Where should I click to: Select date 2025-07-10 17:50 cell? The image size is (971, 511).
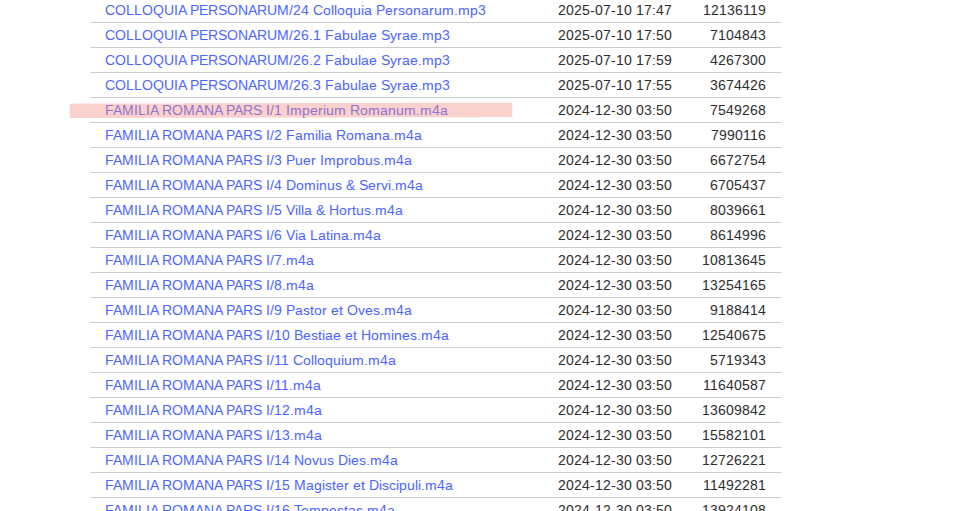click(615, 35)
